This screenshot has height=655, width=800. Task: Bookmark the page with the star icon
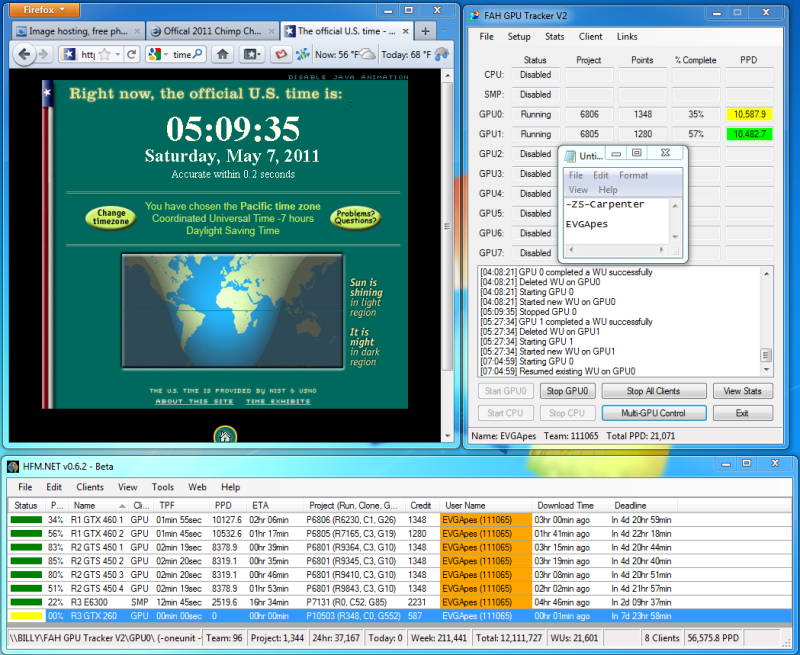pos(103,54)
